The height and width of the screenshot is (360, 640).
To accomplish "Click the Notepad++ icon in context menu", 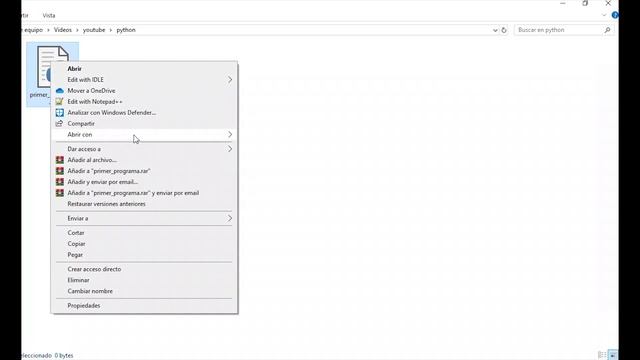I will (x=60, y=102).
